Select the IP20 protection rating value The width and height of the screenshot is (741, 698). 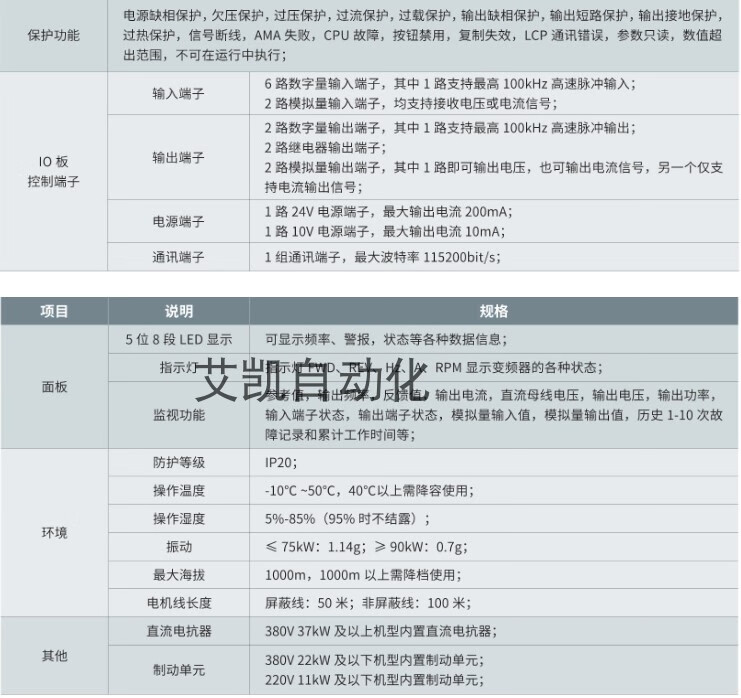(x=281, y=462)
